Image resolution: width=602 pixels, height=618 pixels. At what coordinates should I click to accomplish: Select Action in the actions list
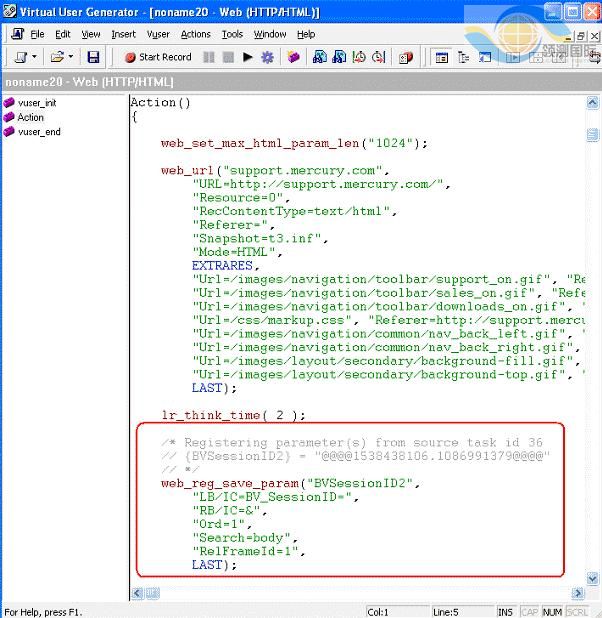(x=30, y=117)
